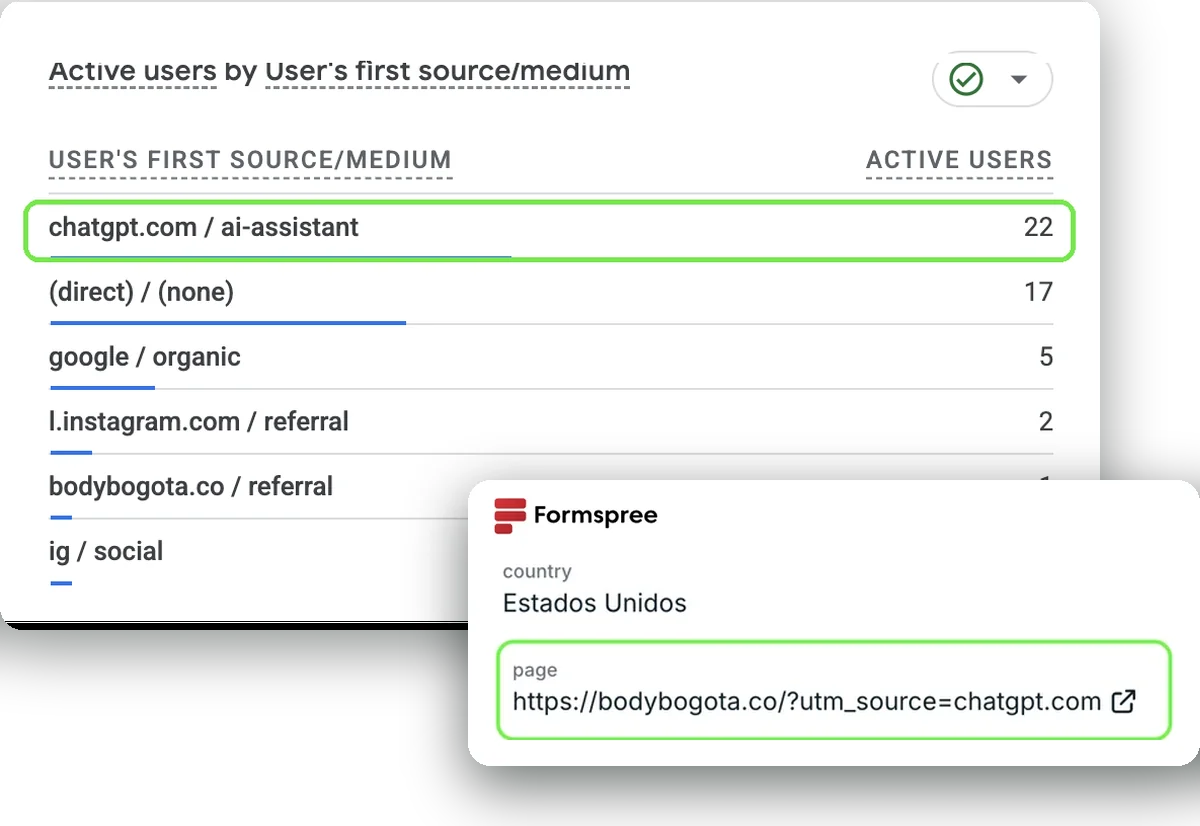
Task: Click the 'country' field label
Action: (x=537, y=572)
